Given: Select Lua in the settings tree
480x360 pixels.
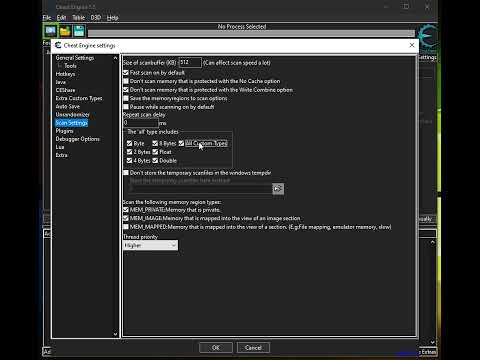Looking at the screenshot, I should [x=60, y=147].
